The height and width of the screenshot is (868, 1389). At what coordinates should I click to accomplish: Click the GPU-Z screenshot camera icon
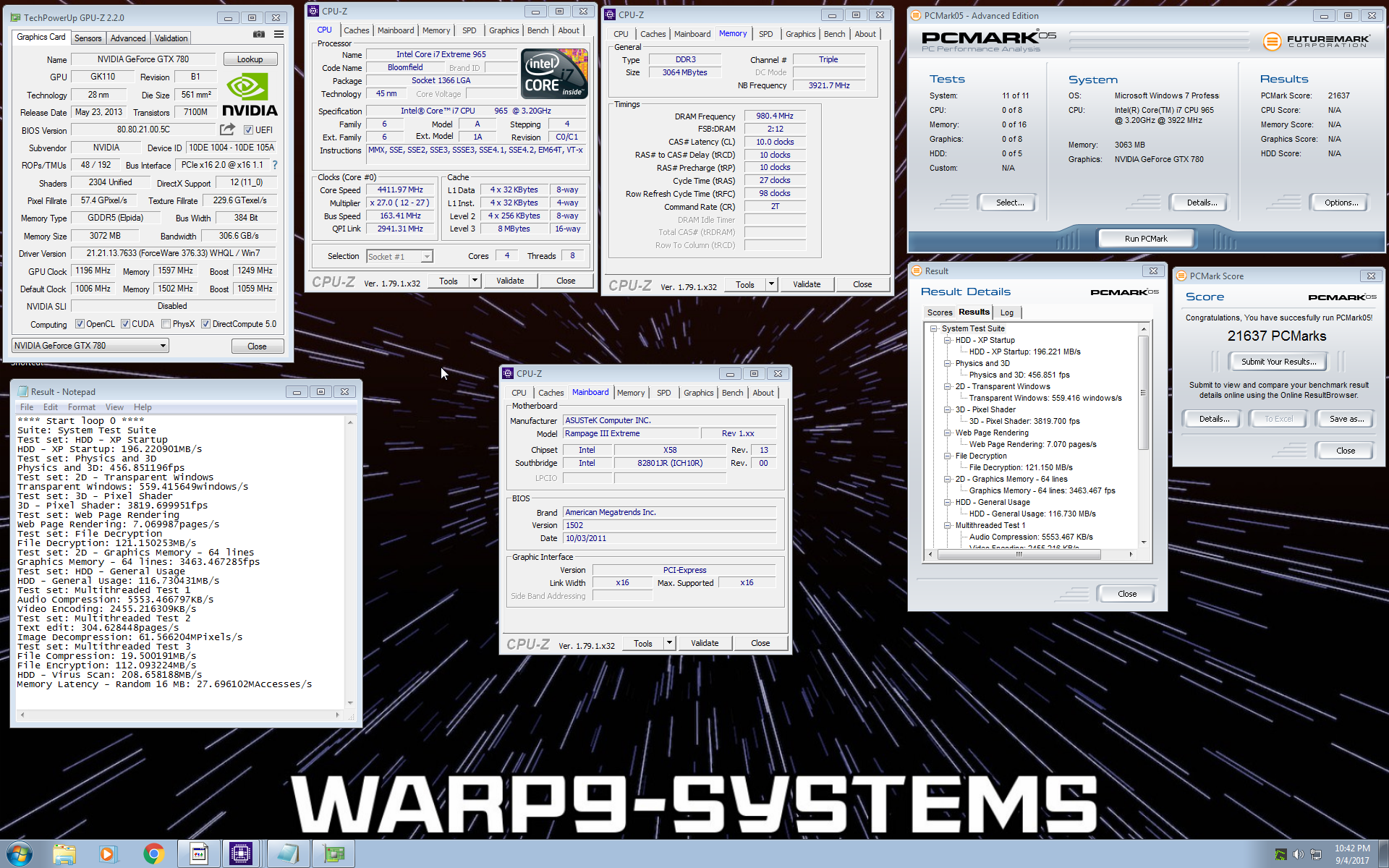[x=259, y=35]
